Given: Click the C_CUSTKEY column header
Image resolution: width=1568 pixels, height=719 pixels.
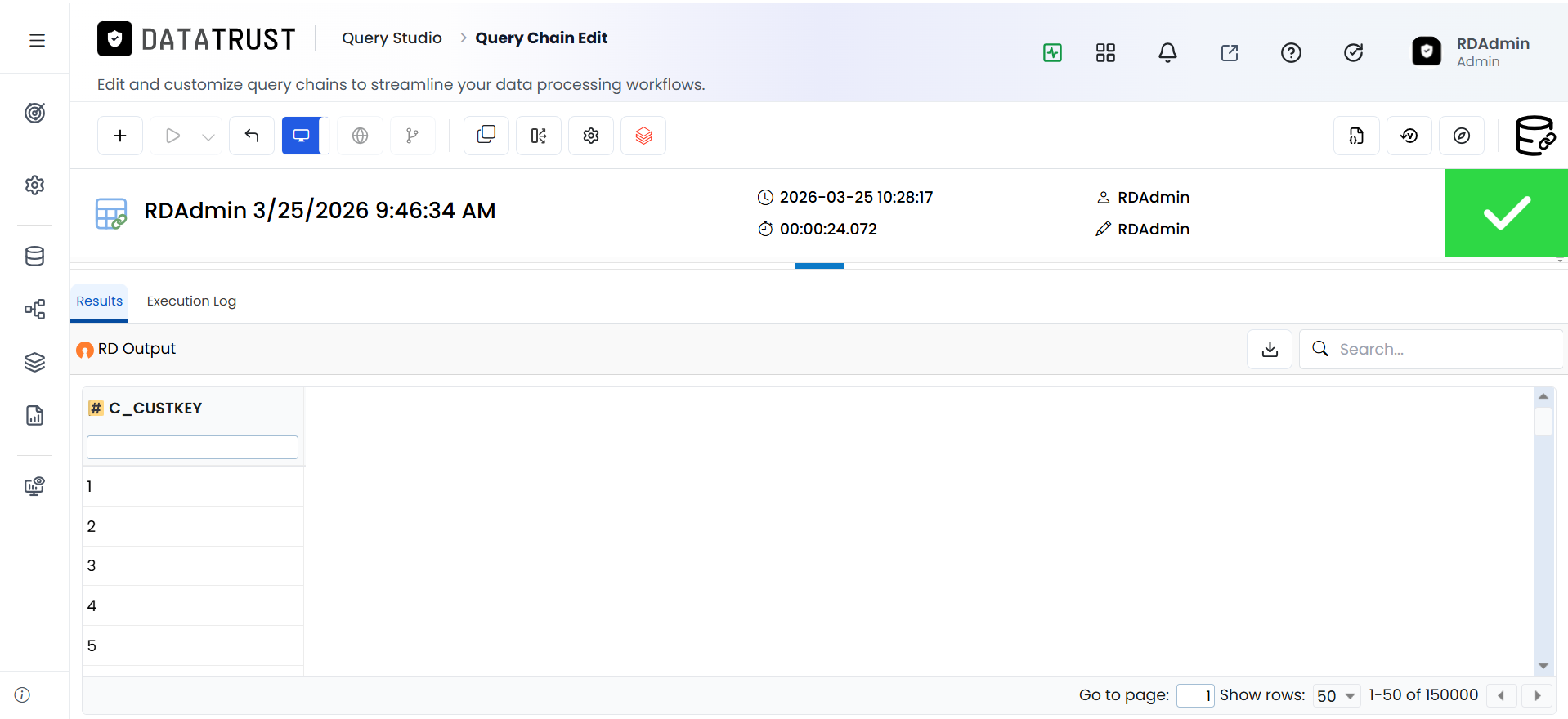Looking at the screenshot, I should pos(155,409).
